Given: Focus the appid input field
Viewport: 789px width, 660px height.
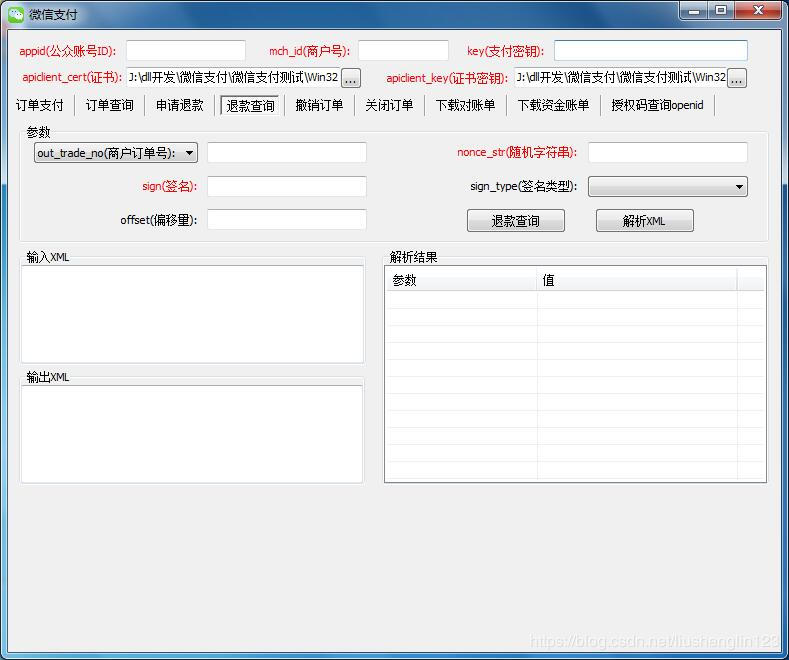Looking at the screenshot, I should point(186,51).
